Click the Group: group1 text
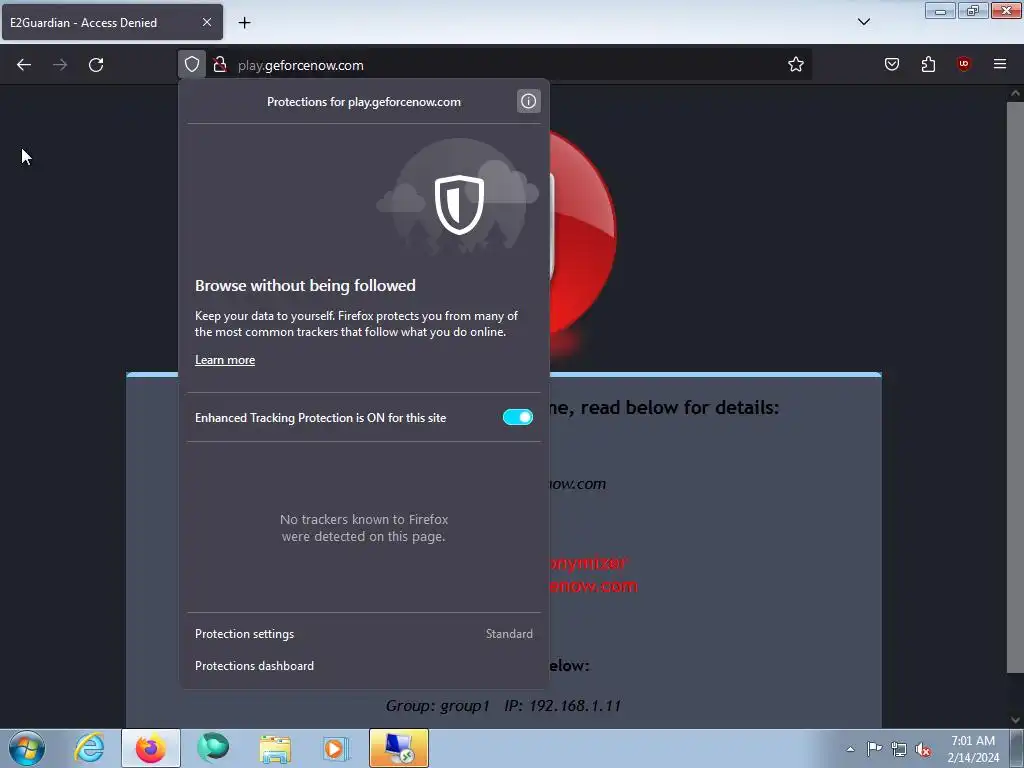 click(x=437, y=705)
